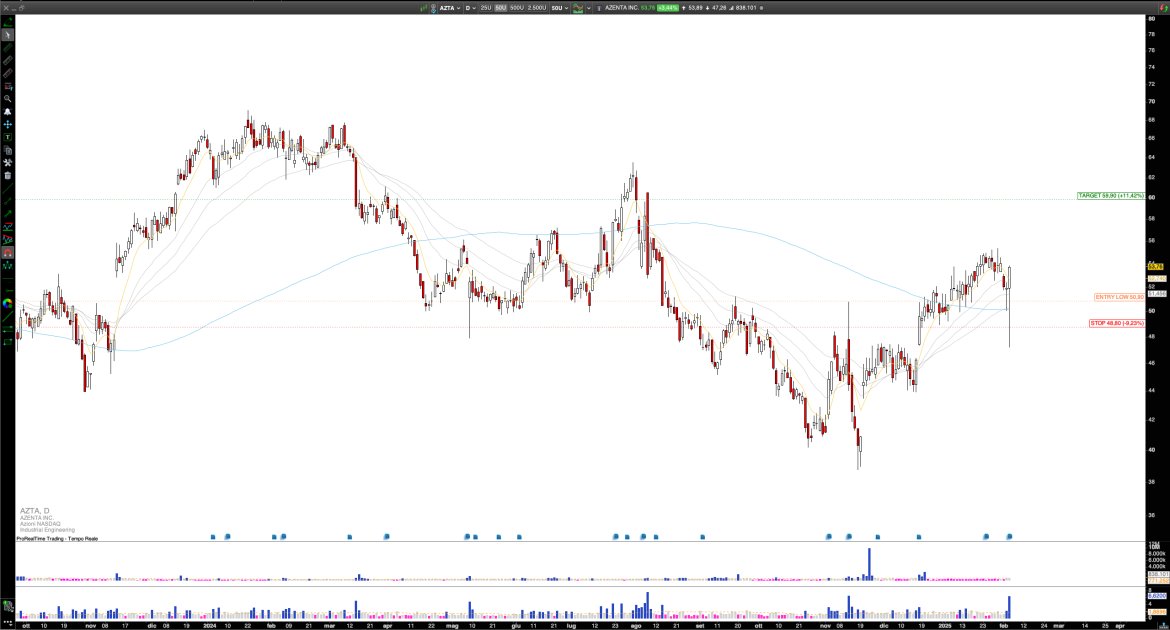The image size is (1170, 630).
Task: Toggle the 2.500U units button
Action: coord(536,9)
